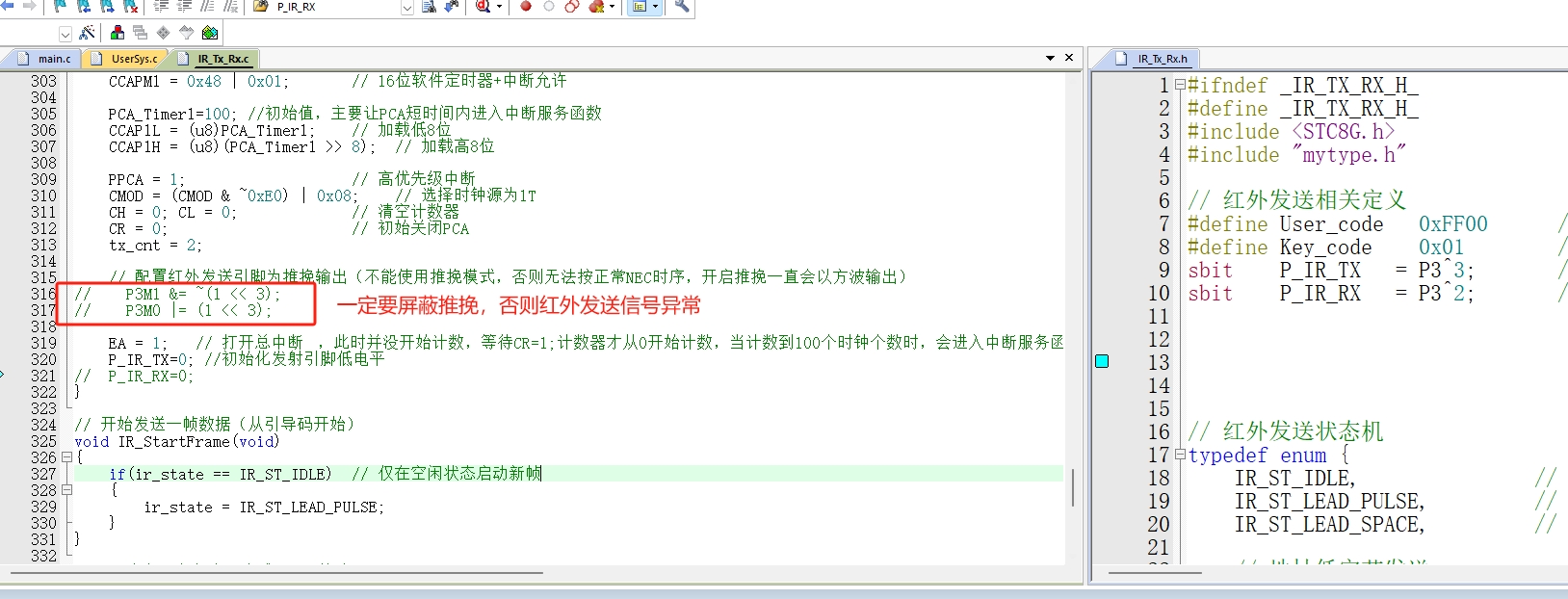Open Options for Target magic wand icon
1568x599 pixels.
(87, 33)
